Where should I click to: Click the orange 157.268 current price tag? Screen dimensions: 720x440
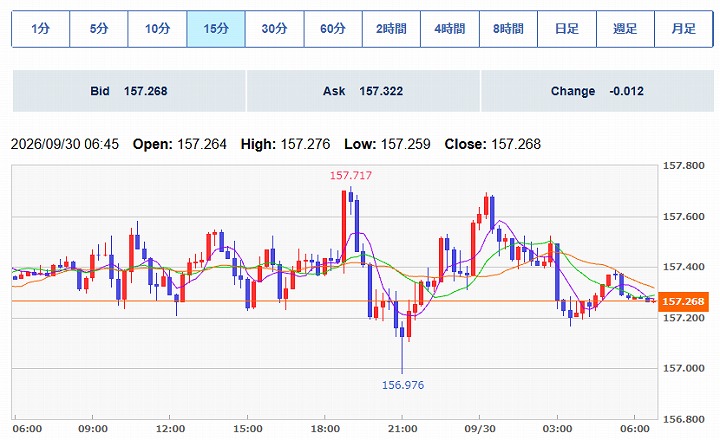[x=682, y=301]
